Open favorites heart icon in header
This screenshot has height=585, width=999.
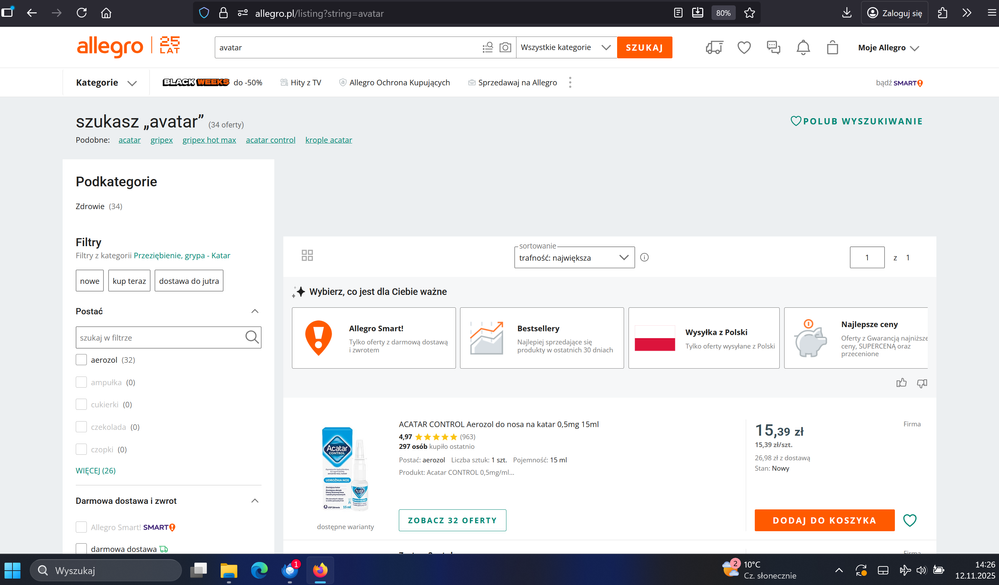pyautogui.click(x=744, y=47)
